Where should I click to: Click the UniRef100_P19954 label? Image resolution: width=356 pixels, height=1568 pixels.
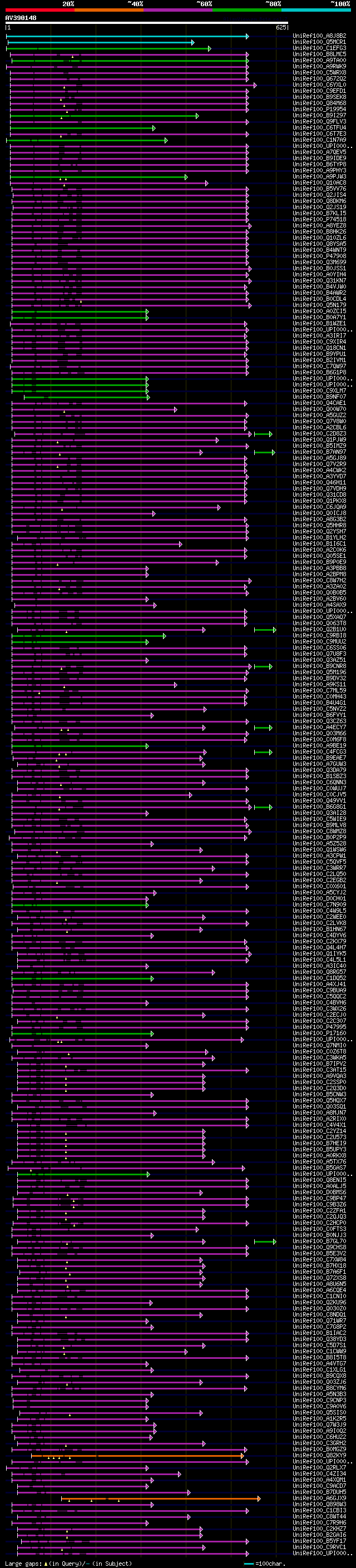[319, 110]
